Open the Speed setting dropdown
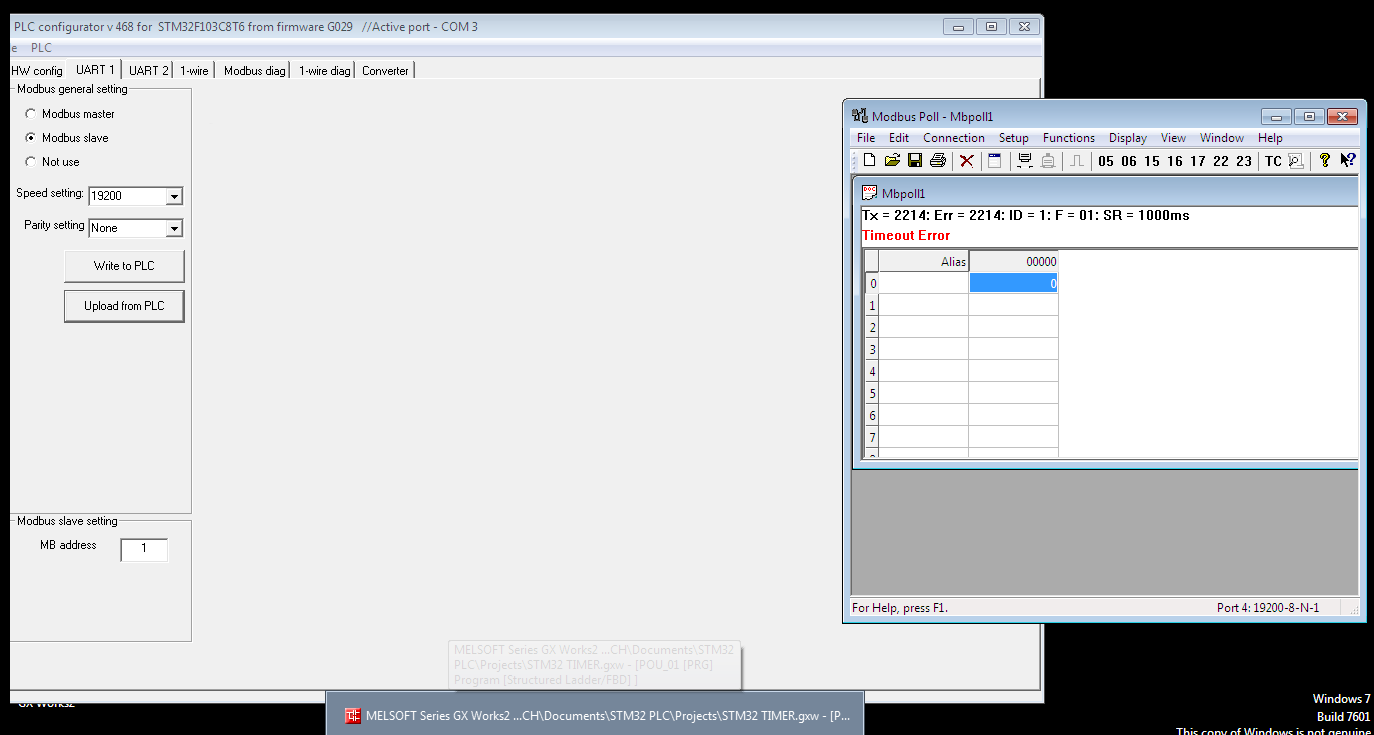 tap(174, 197)
